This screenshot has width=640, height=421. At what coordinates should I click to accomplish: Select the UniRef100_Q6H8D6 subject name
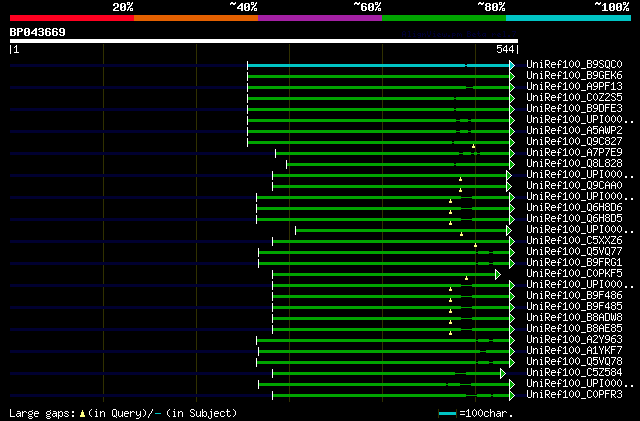(574, 208)
